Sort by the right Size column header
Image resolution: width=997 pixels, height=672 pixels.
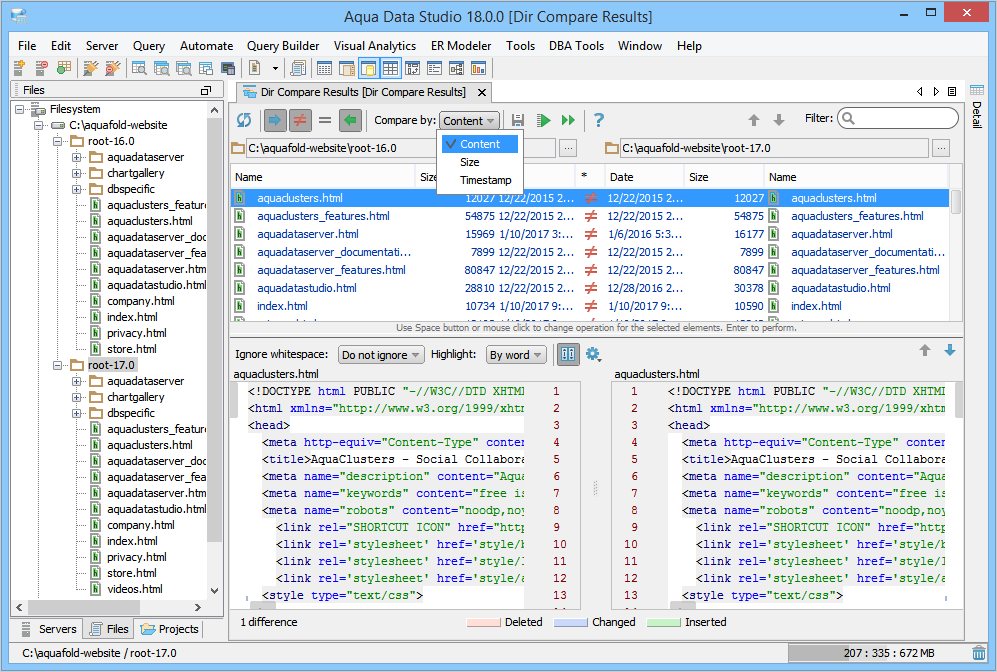pos(724,177)
